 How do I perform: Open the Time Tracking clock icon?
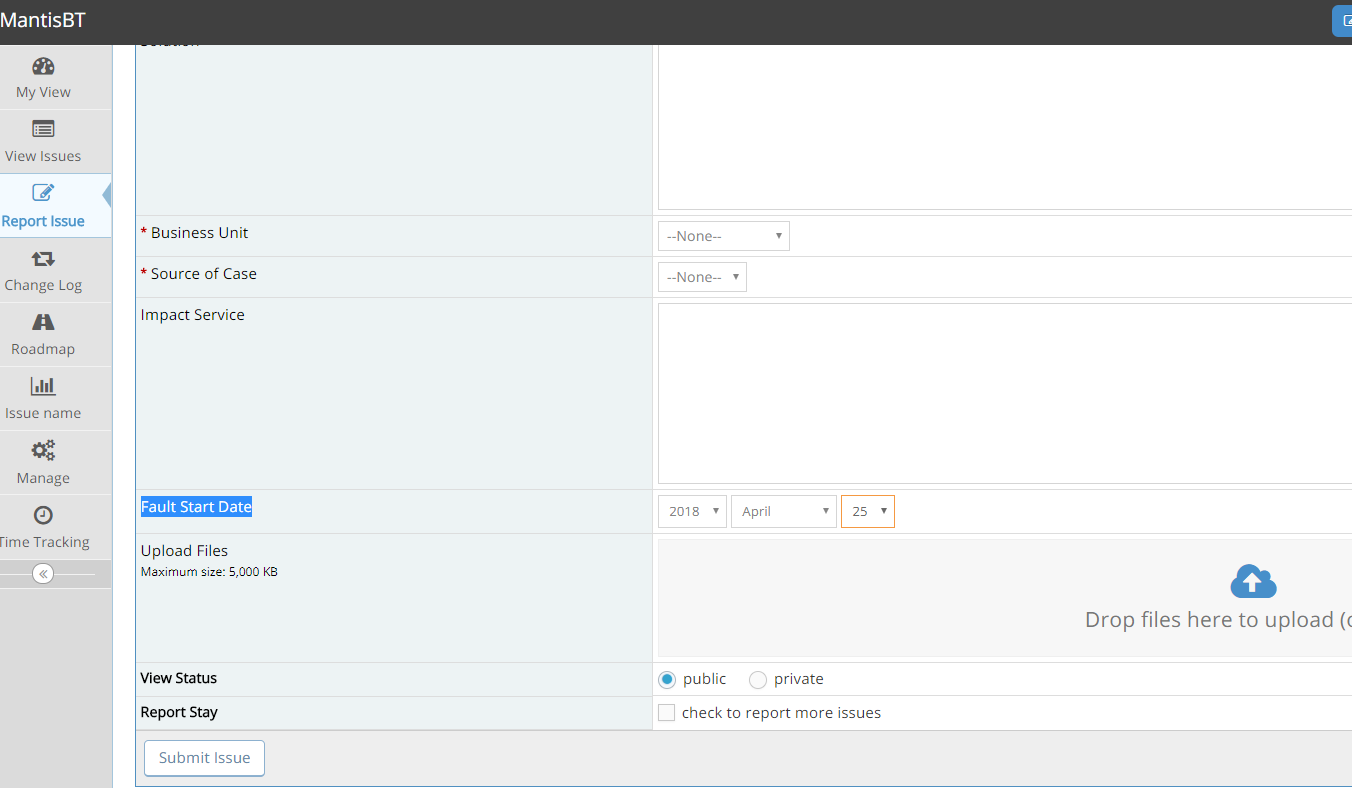pos(43,515)
